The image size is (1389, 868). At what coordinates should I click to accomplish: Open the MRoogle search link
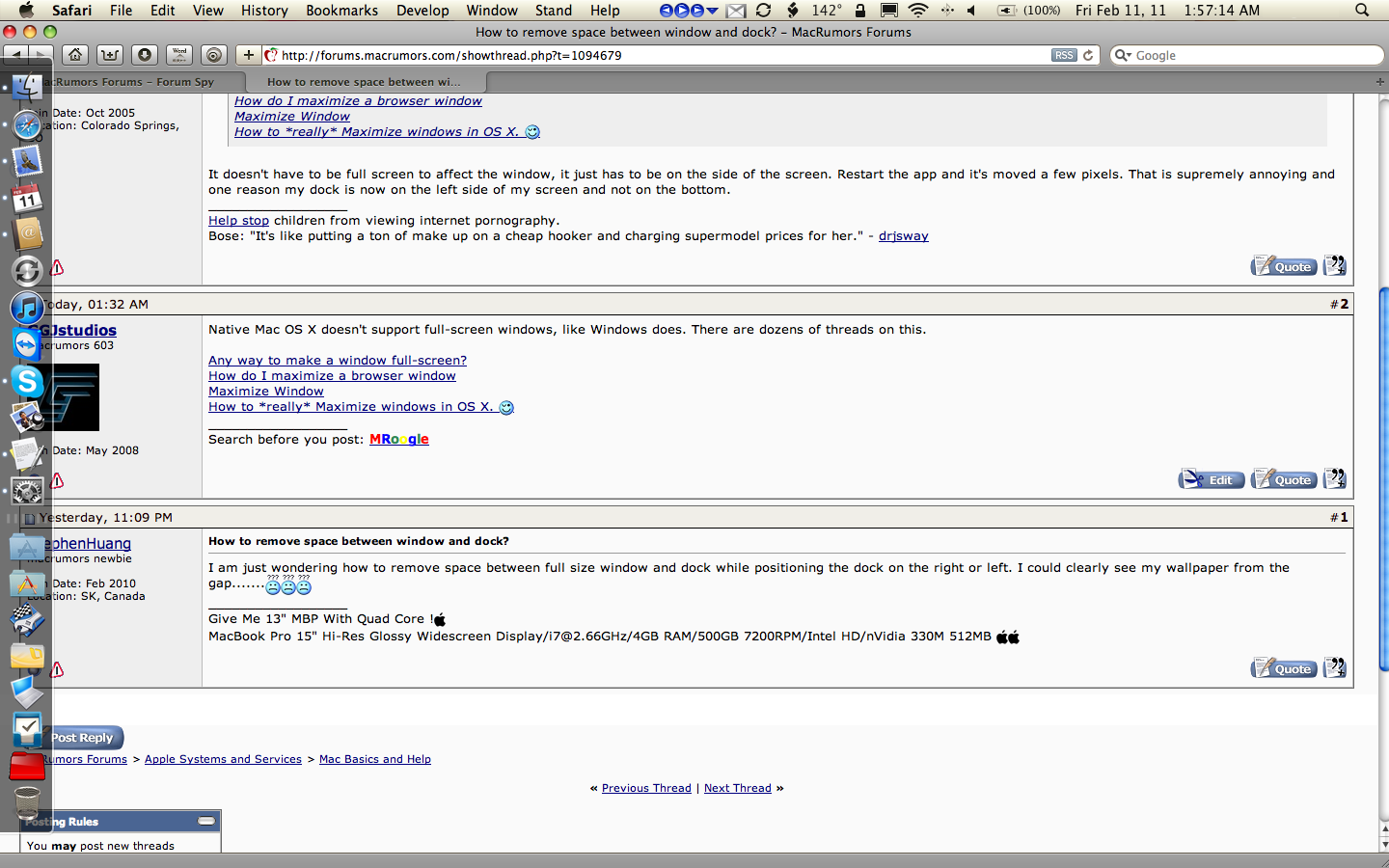click(399, 440)
